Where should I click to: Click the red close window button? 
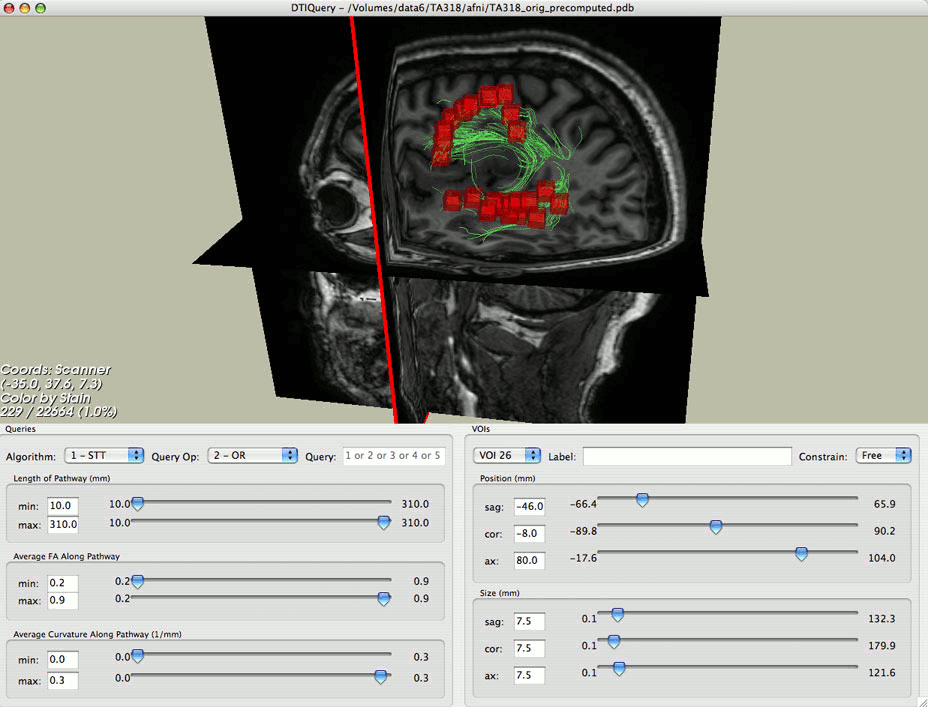click(9, 8)
